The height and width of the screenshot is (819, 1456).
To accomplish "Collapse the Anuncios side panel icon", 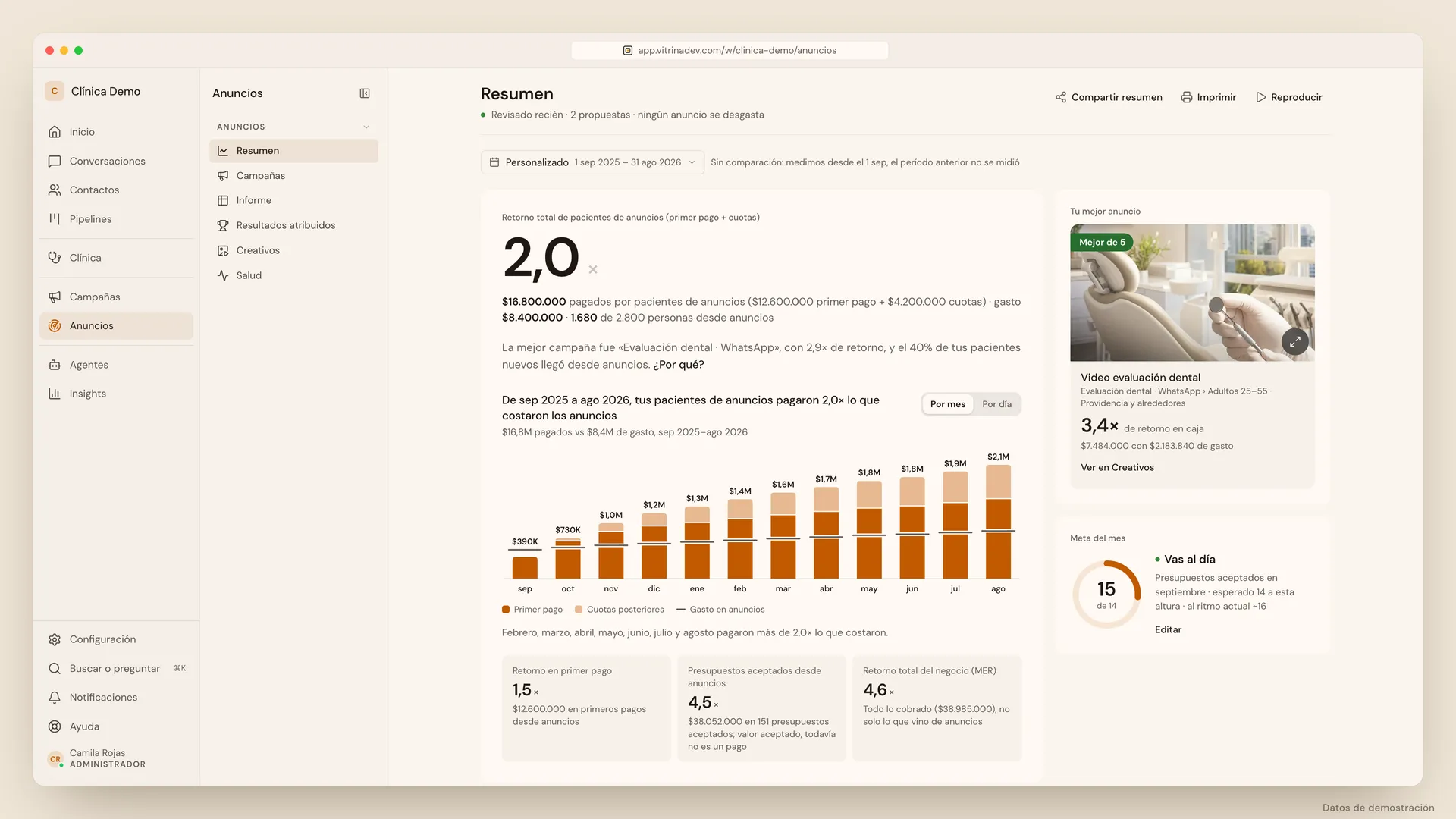I will pyautogui.click(x=365, y=93).
